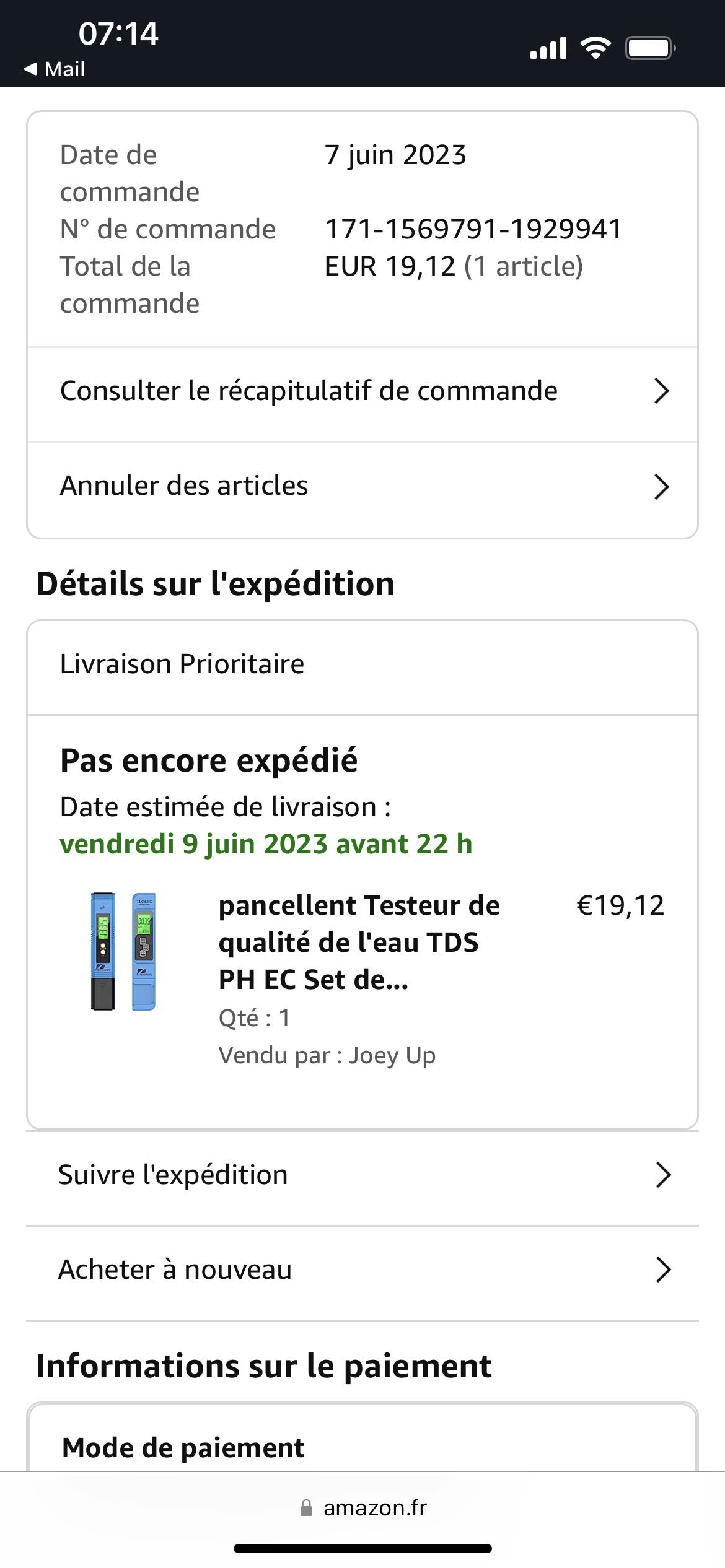Open Consulter le récapitulatif de commande
The height and width of the screenshot is (1568, 725).
pyautogui.click(x=309, y=391)
